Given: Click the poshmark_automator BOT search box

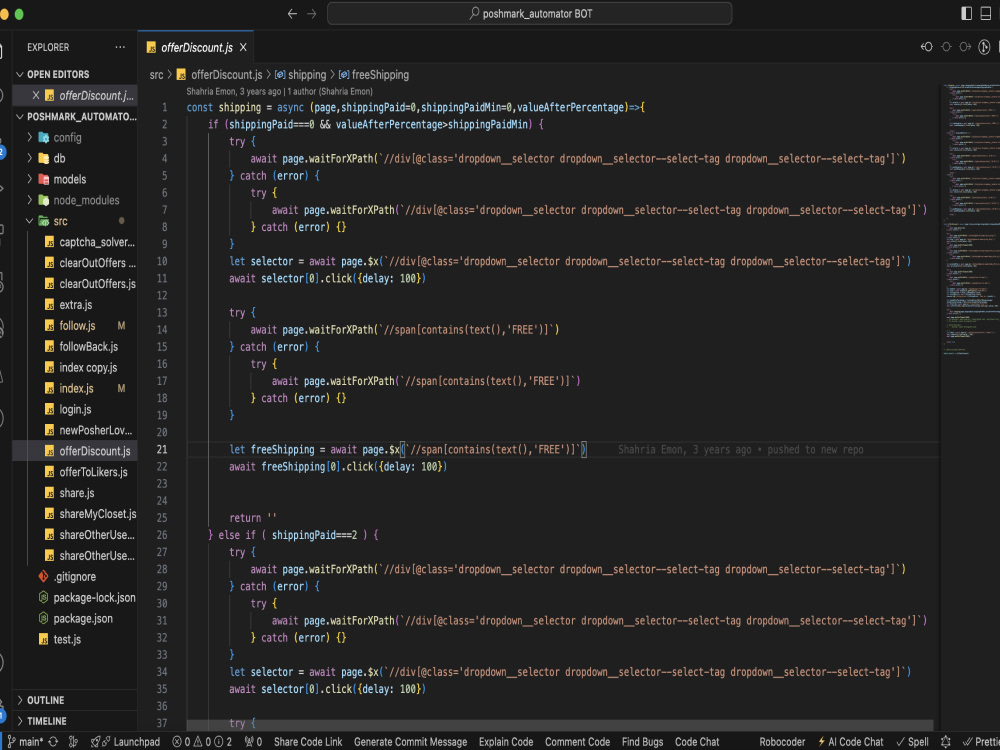Looking at the screenshot, I should 529,13.
